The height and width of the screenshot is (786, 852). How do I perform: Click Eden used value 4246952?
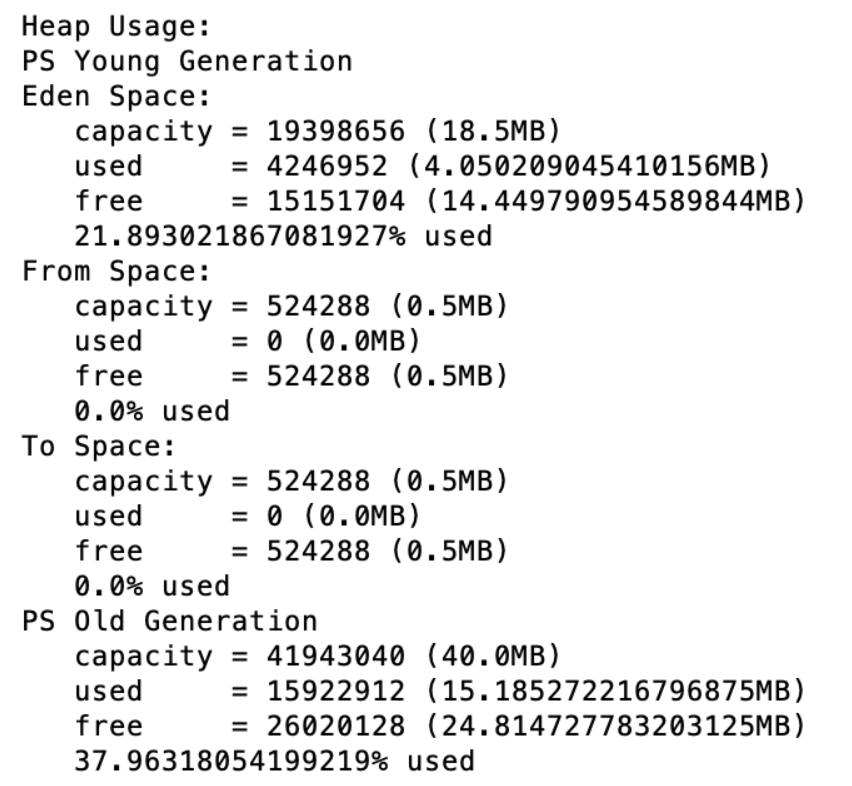click(x=327, y=167)
